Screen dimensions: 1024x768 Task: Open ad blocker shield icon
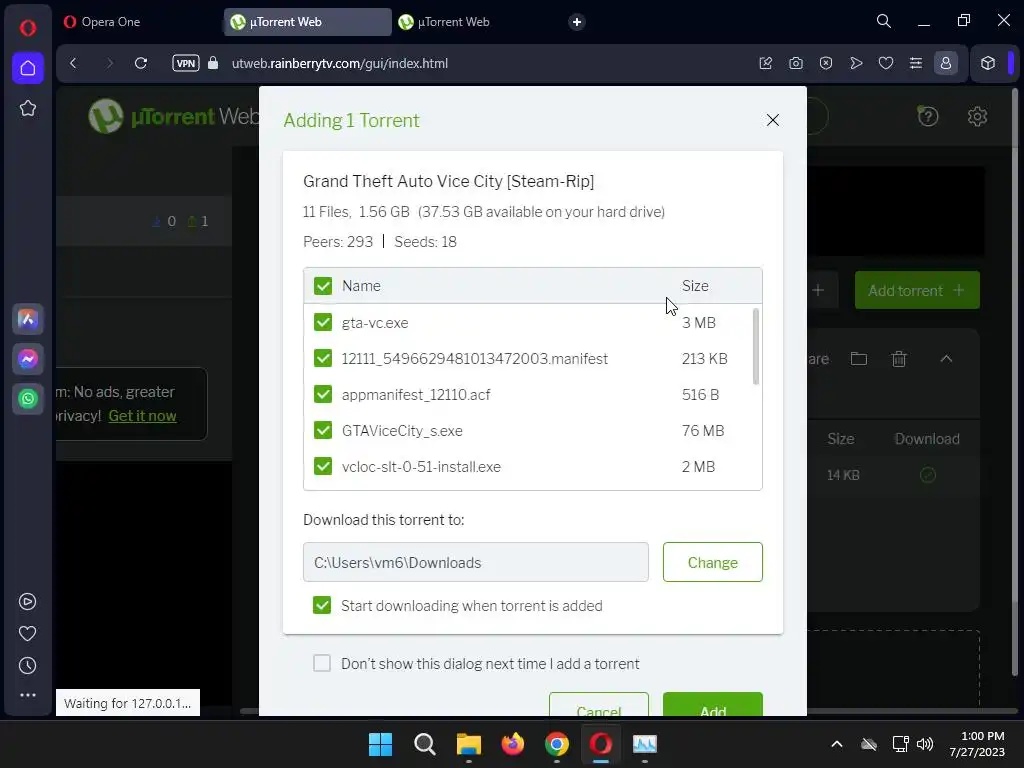pos(825,63)
